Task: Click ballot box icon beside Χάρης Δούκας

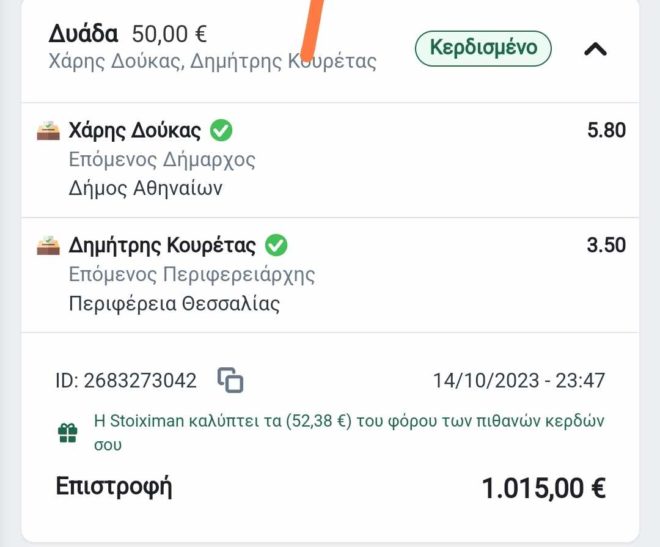Action: pyautogui.click(x=48, y=131)
